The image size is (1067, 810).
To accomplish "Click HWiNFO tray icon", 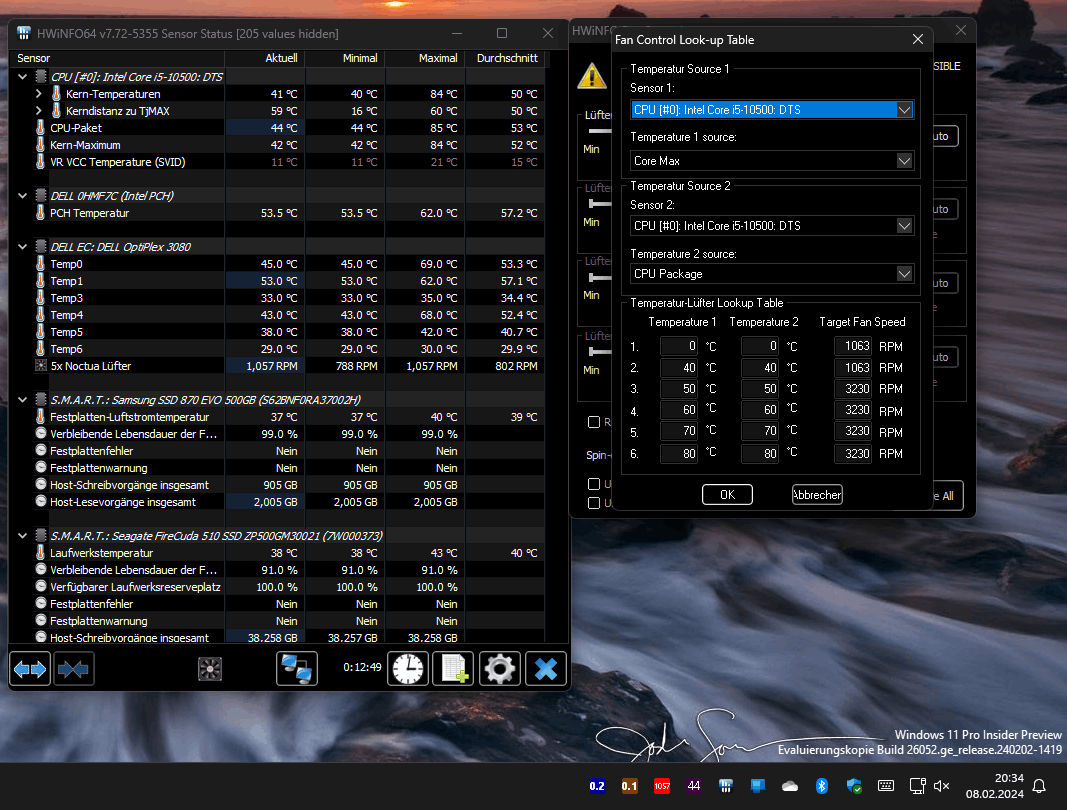I will point(725,786).
